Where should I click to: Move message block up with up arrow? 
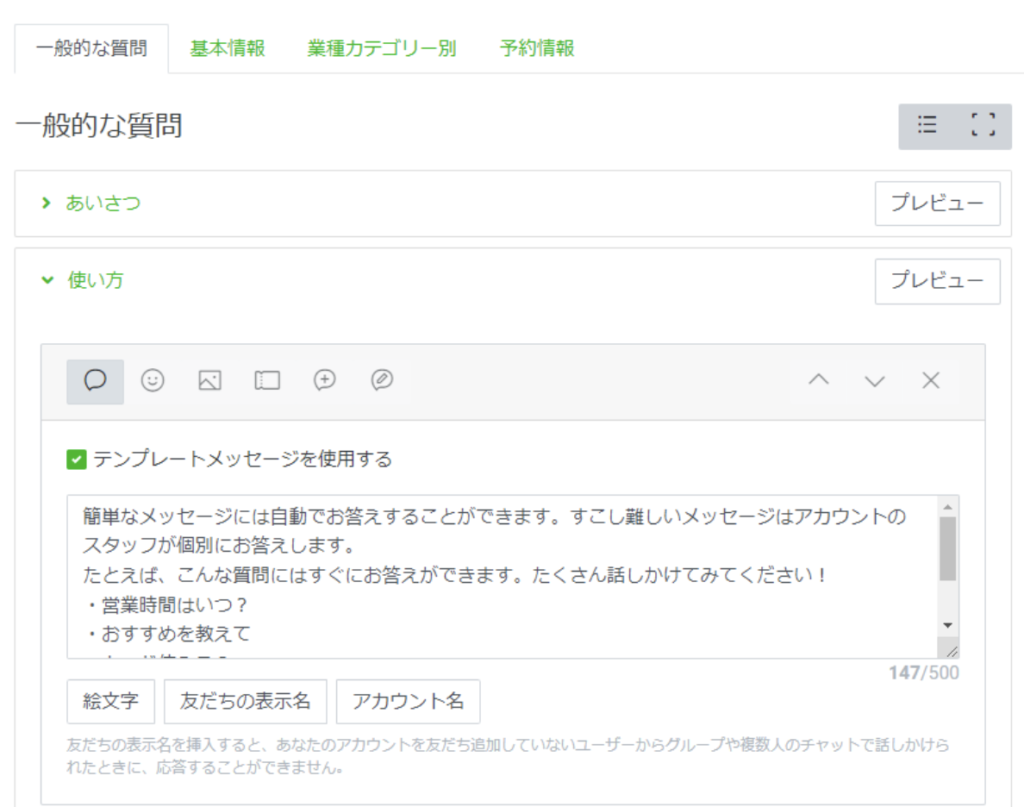pyautogui.click(x=819, y=381)
